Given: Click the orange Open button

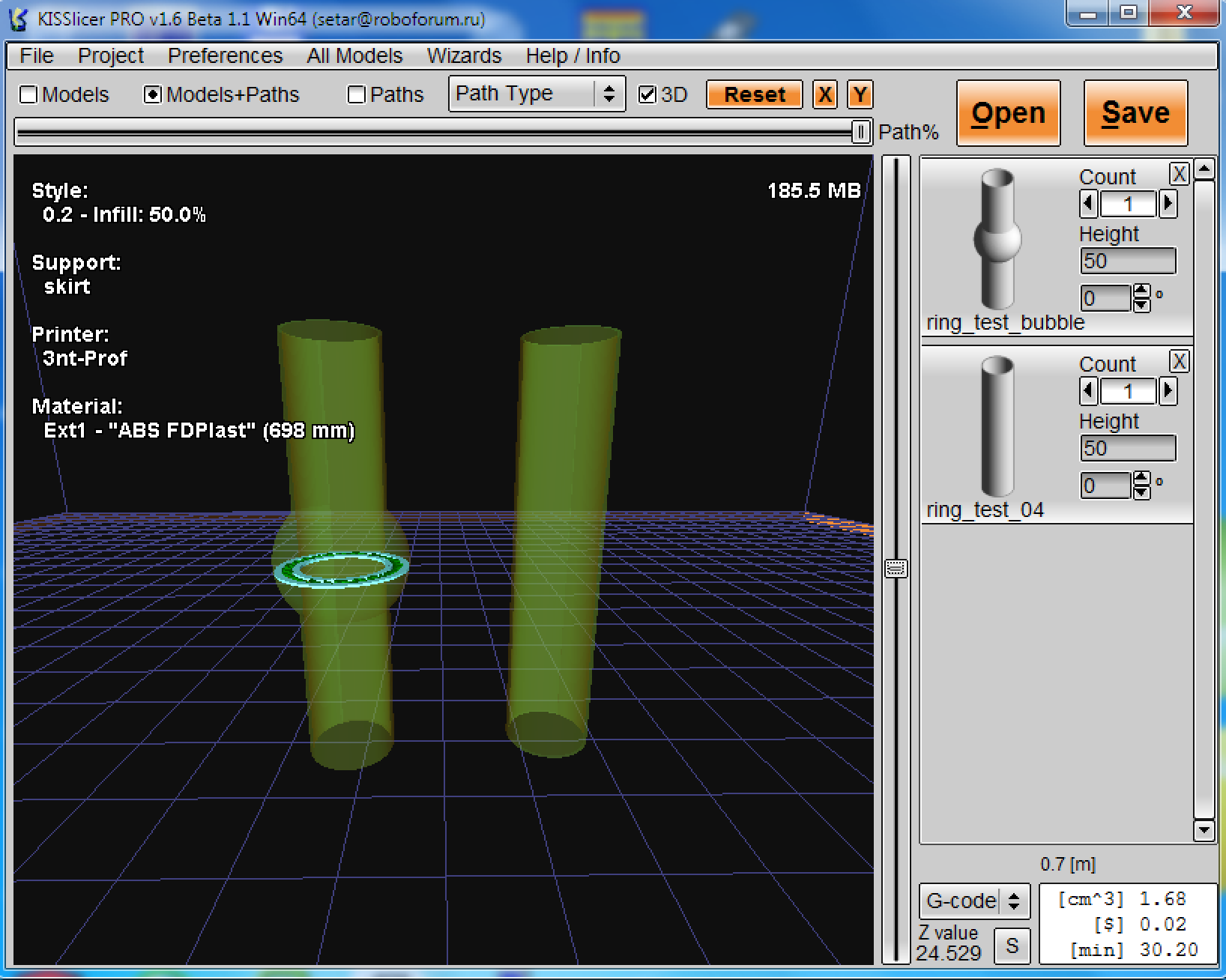Looking at the screenshot, I should [1008, 113].
